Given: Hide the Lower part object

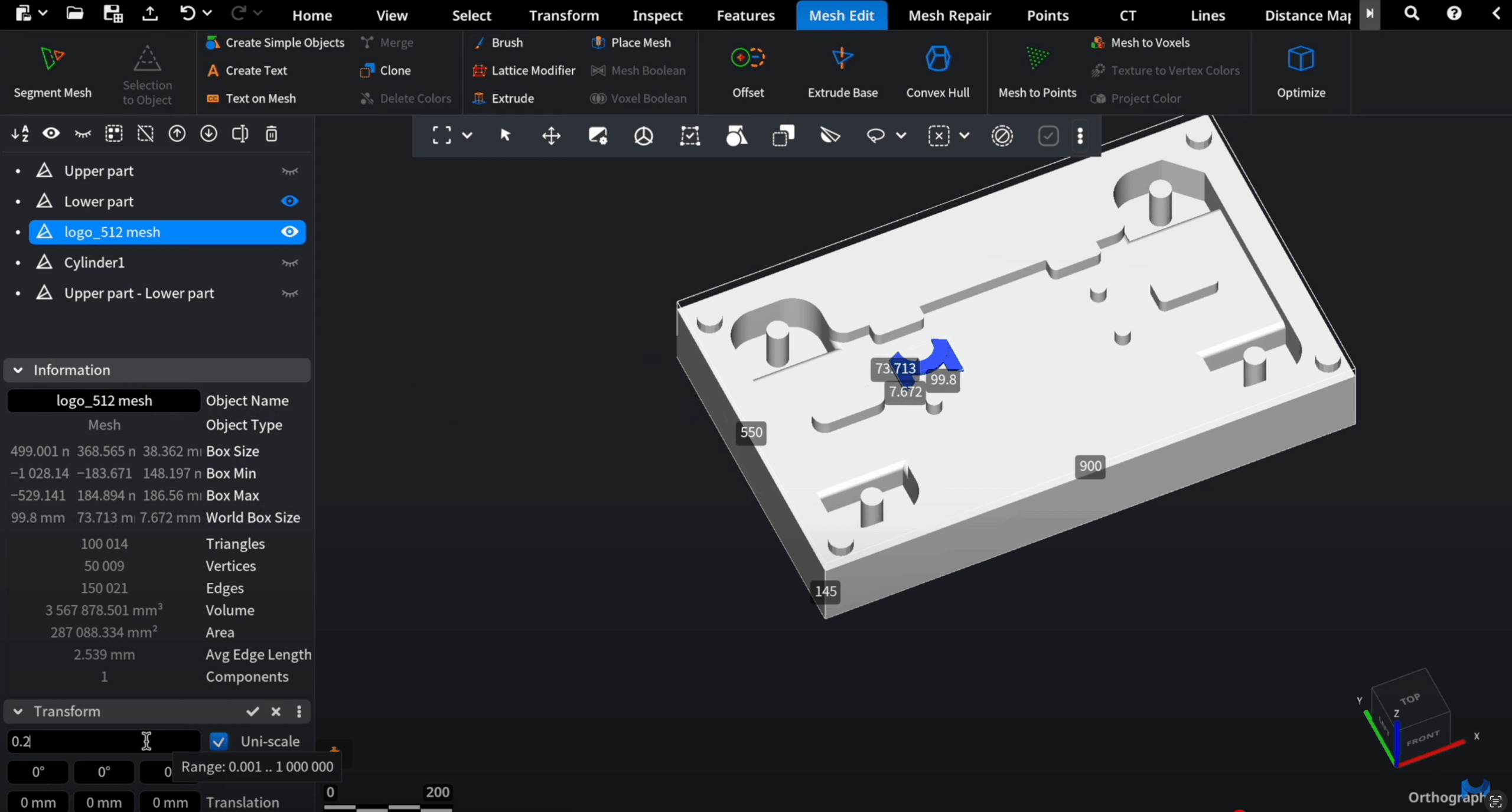Looking at the screenshot, I should click(x=289, y=201).
